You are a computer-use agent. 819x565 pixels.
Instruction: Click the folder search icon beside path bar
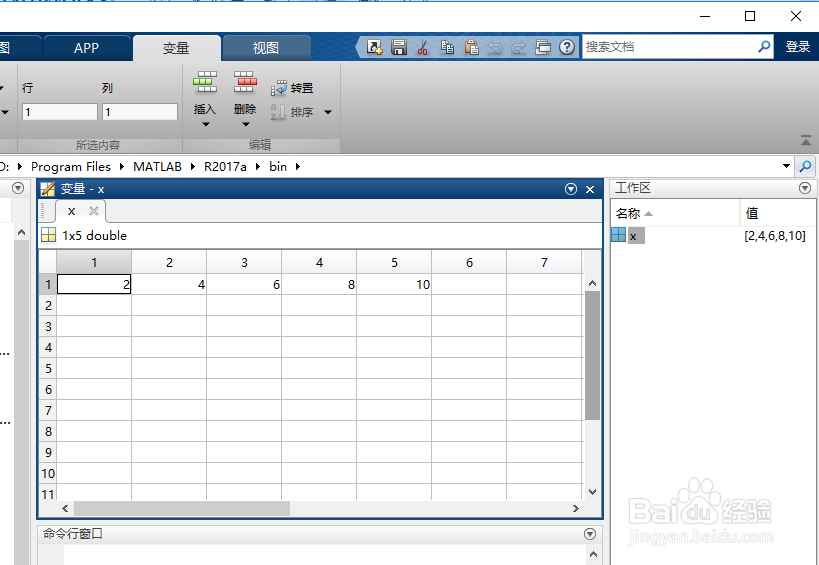(x=805, y=167)
